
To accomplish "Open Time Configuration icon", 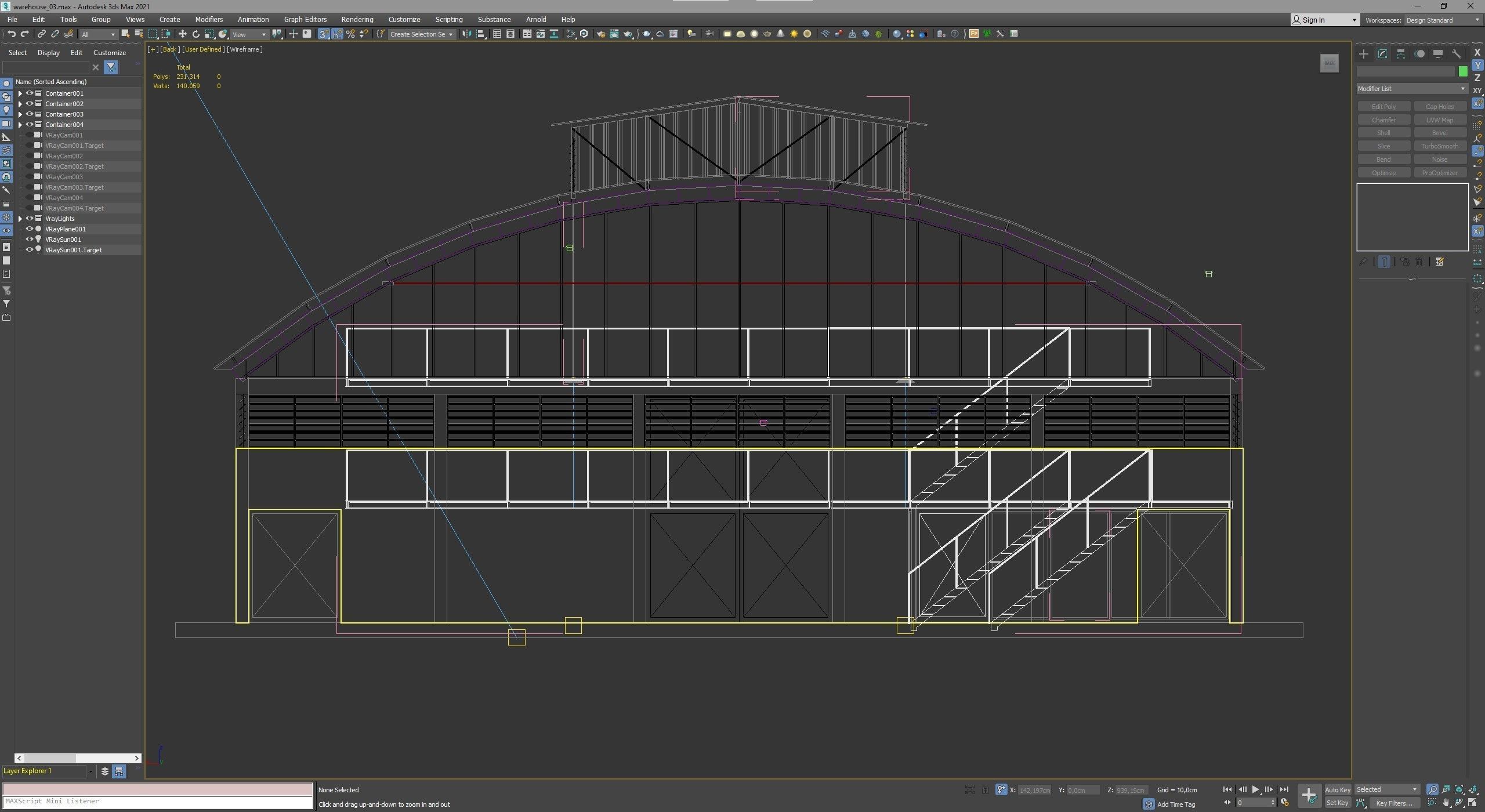I will [1285, 803].
